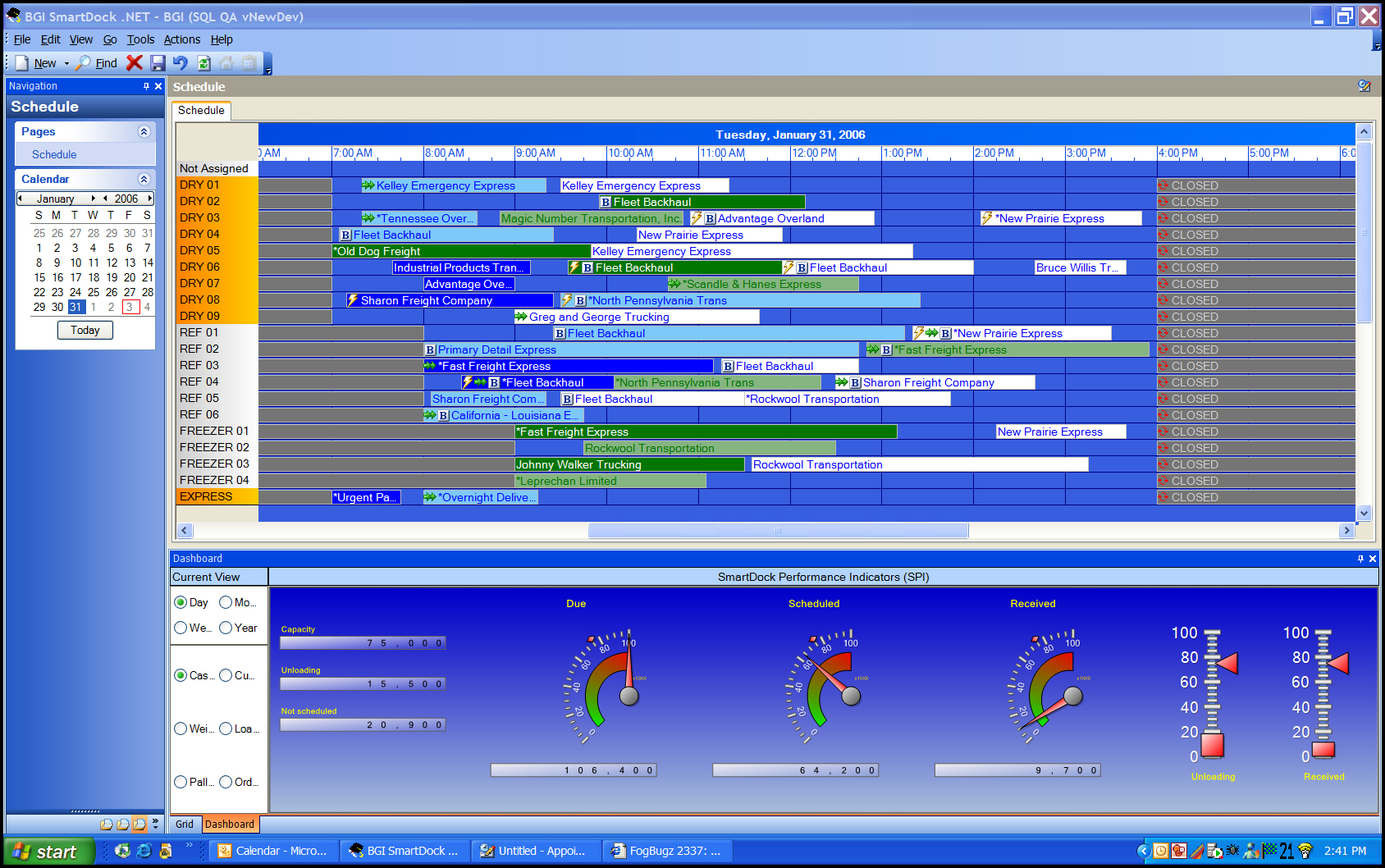Click the New document toolbar icon

tap(21, 63)
